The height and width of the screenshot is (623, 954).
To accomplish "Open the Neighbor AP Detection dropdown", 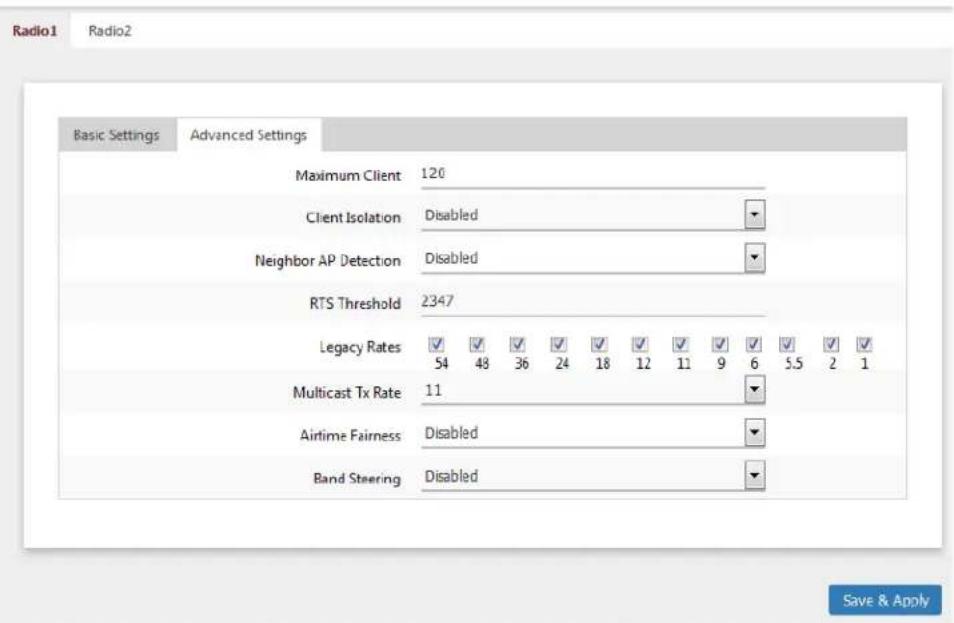I will [593, 259].
